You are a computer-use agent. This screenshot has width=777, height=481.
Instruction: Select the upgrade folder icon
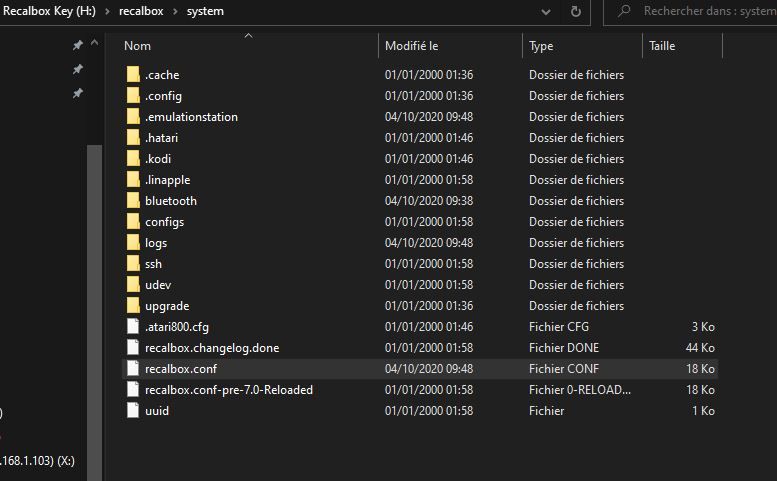pyautogui.click(x=133, y=306)
